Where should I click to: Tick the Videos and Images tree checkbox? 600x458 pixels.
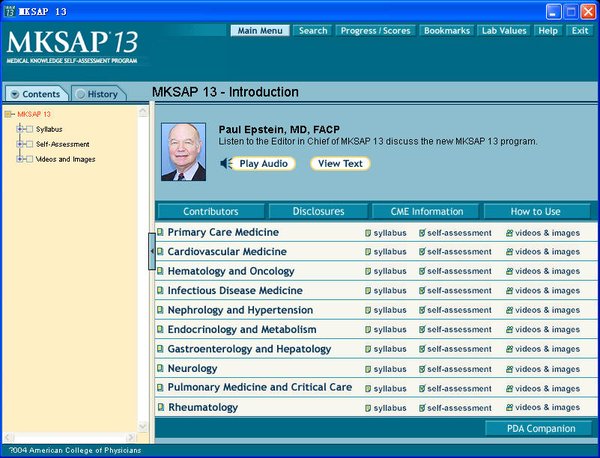point(29,159)
